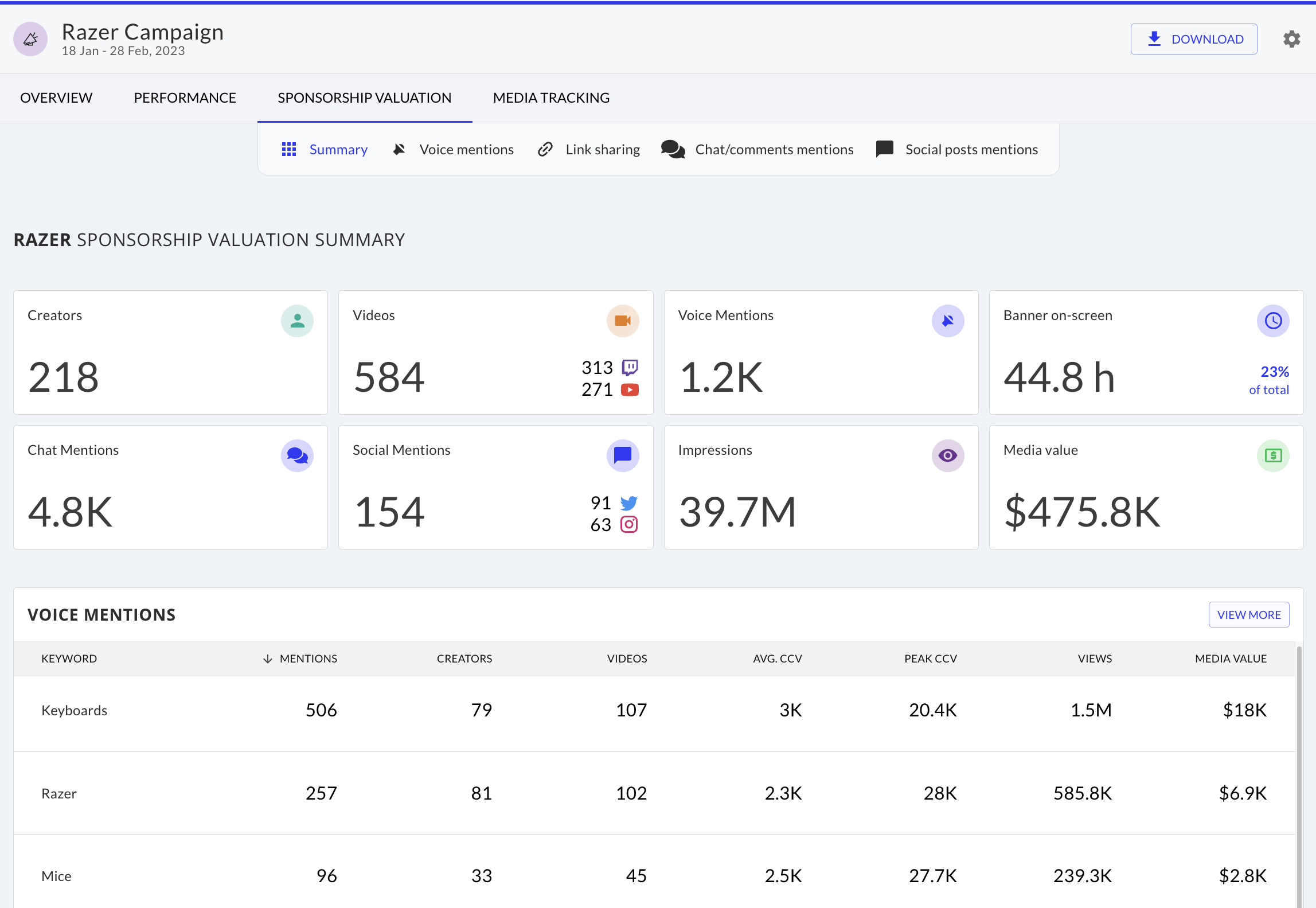The width and height of the screenshot is (1316, 908).
Task: Click the Twitch icon beside 313
Action: (x=630, y=367)
